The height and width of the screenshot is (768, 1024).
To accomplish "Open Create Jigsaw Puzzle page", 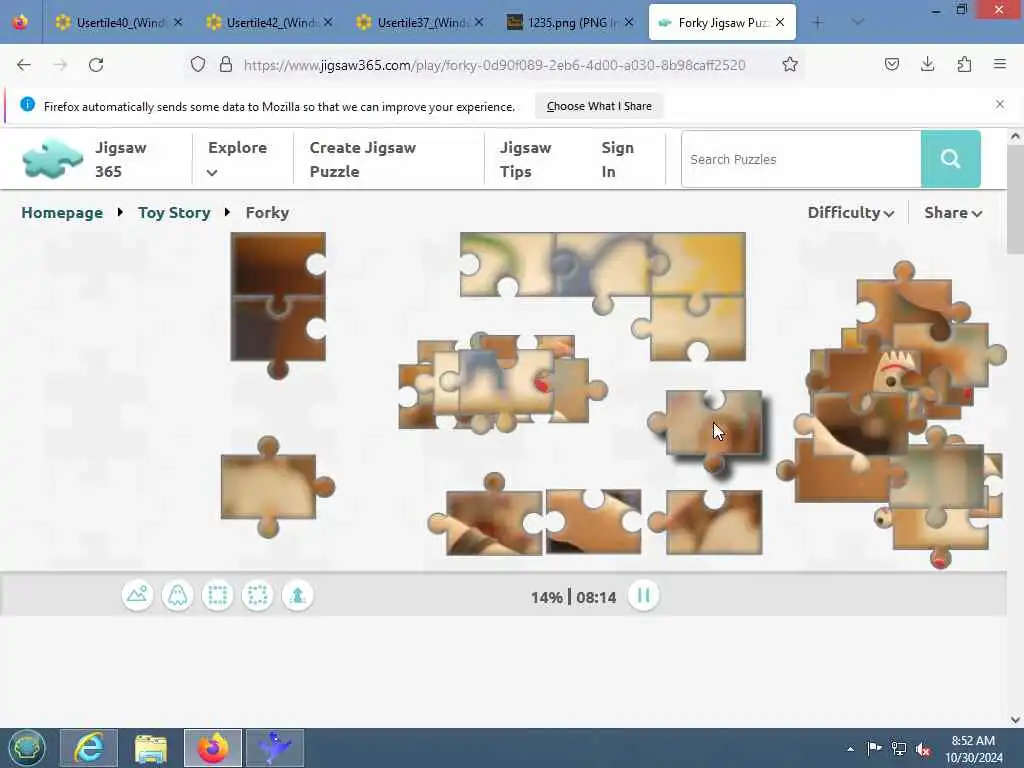I will (362, 159).
